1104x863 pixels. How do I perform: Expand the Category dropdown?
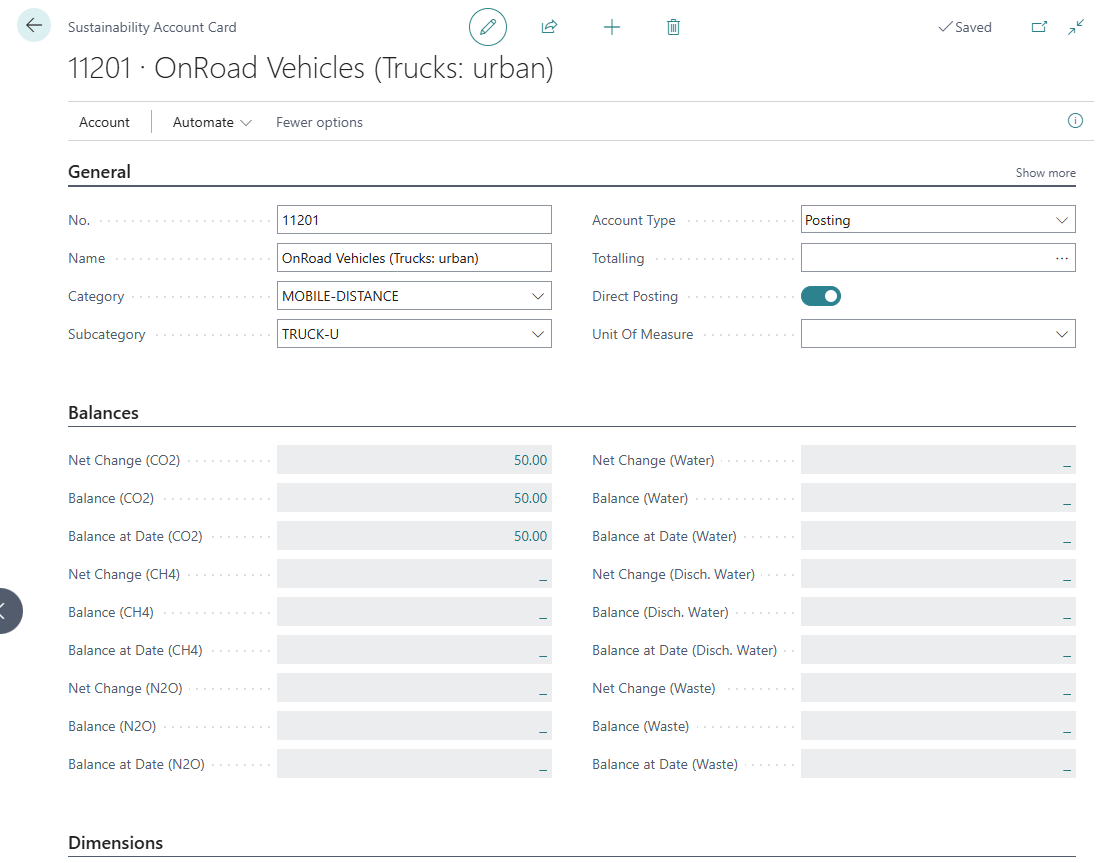tap(538, 296)
